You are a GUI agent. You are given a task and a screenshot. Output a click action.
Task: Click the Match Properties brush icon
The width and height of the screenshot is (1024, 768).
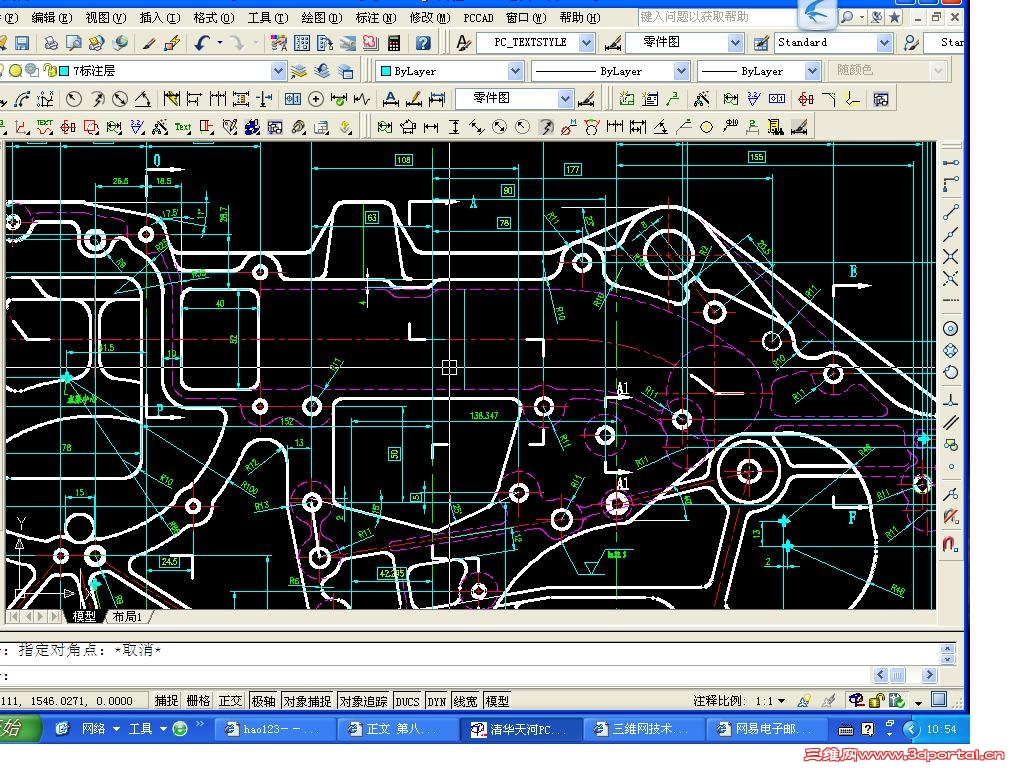tap(149, 43)
